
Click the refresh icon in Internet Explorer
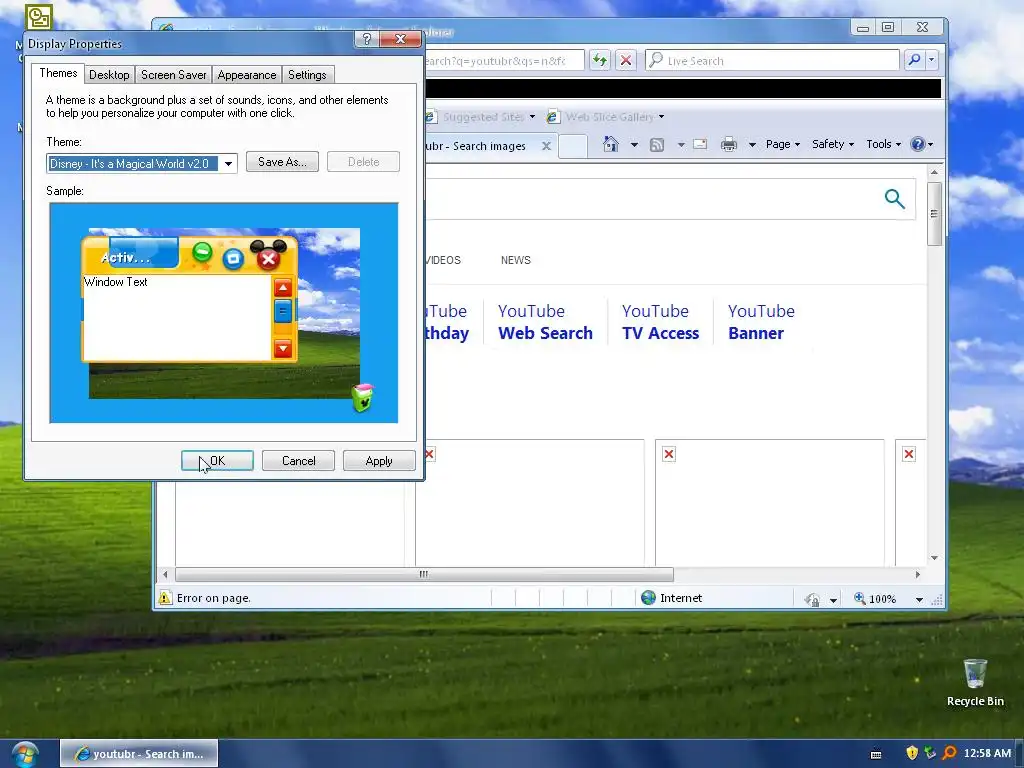coord(600,61)
